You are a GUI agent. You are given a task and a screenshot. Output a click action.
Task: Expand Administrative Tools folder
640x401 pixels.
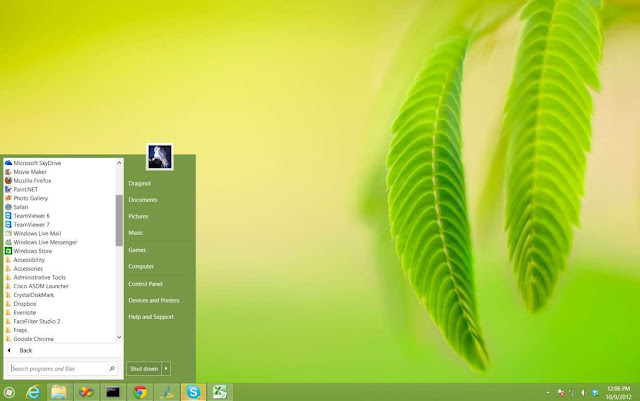36,277
